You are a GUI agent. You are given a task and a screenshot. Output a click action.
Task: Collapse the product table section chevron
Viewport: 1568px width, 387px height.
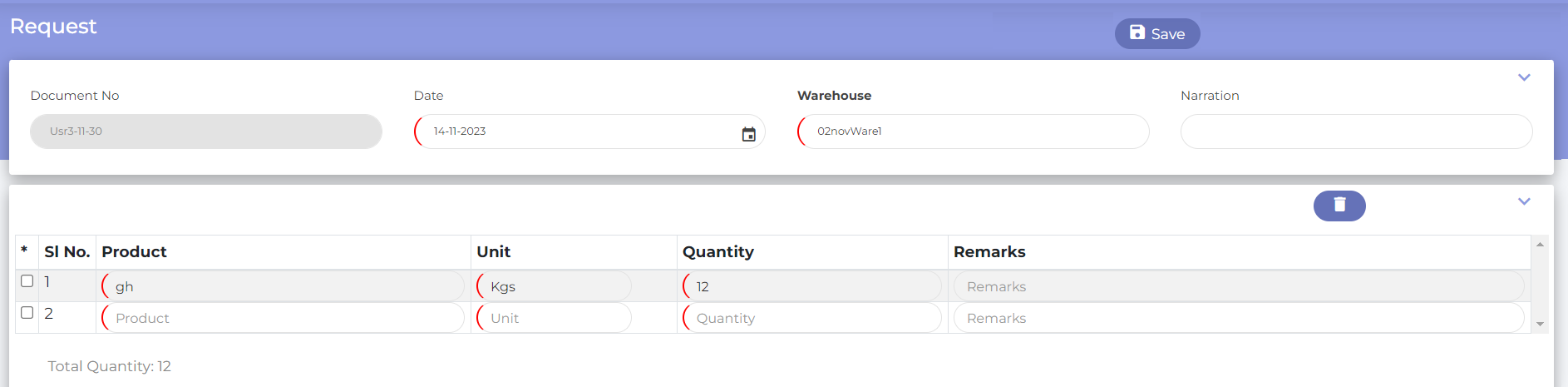(x=1523, y=201)
